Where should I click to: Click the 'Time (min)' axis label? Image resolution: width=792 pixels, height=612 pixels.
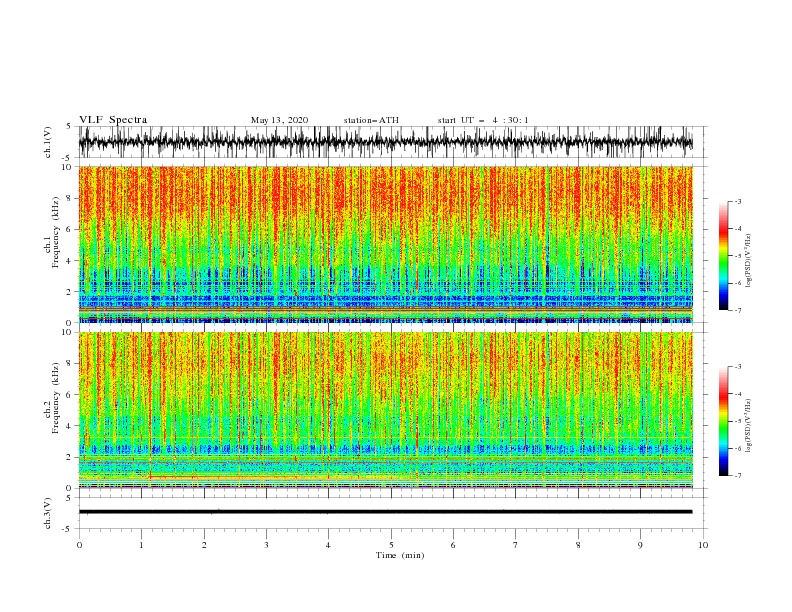tap(400, 555)
